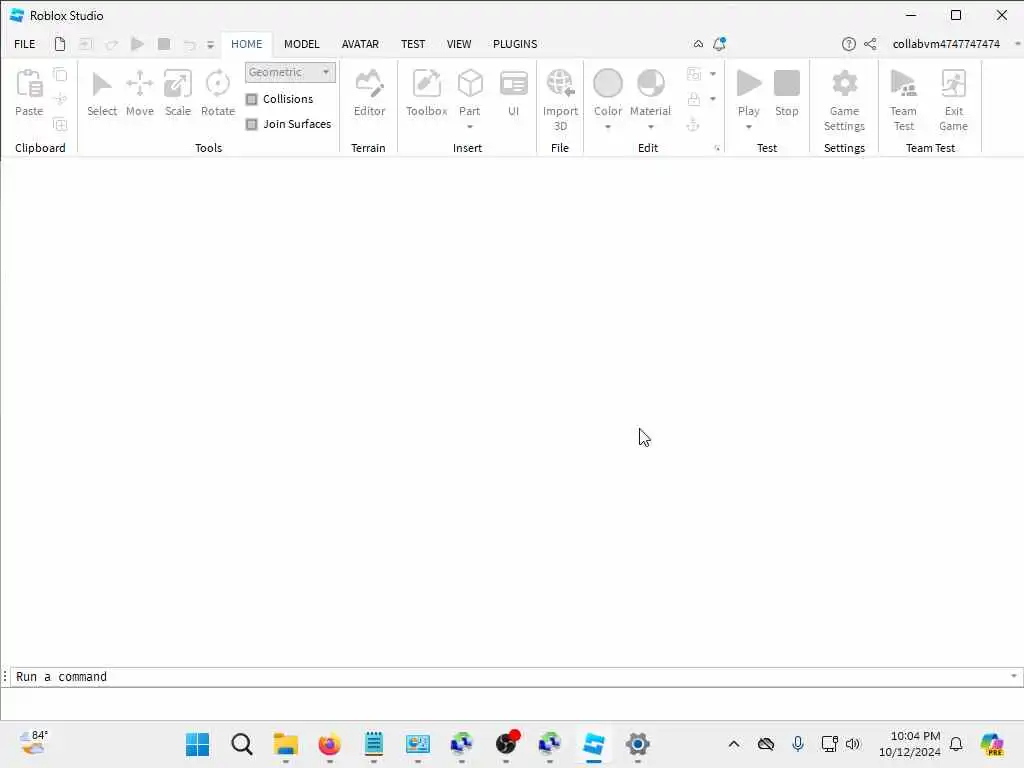Viewport: 1024px width, 768px height.
Task: Start a Team Test
Action: pos(903,100)
